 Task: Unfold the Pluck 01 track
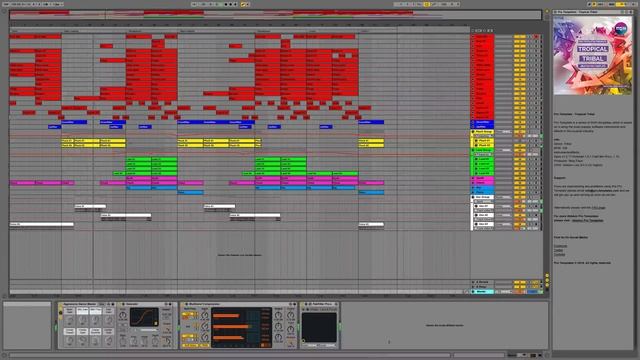(x=476, y=141)
